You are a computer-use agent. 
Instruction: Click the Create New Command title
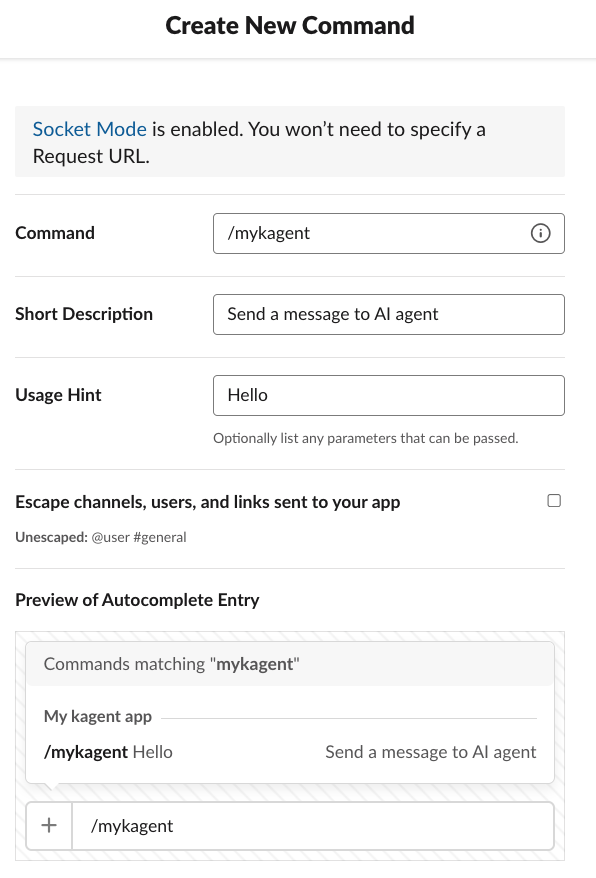point(290,26)
